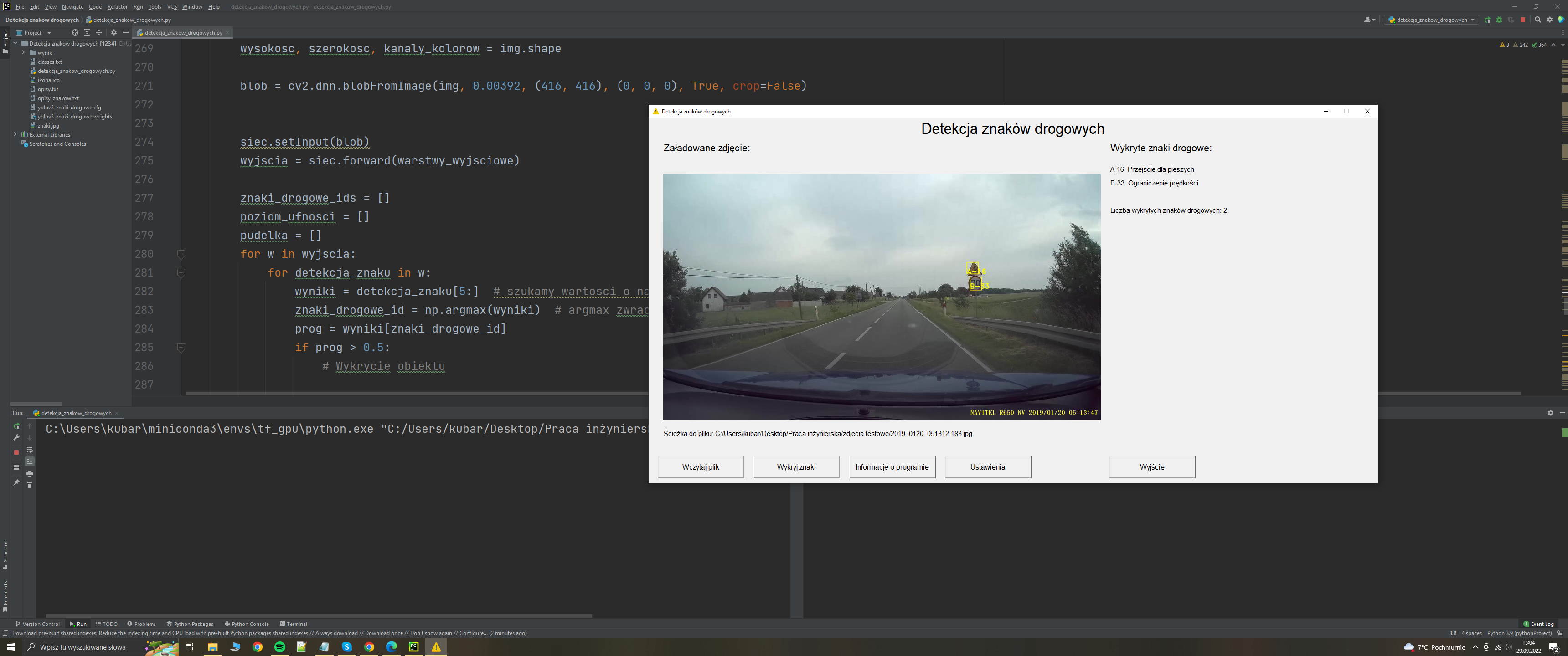Collapse Detekcja znakow drogowych root folder

(x=15, y=44)
